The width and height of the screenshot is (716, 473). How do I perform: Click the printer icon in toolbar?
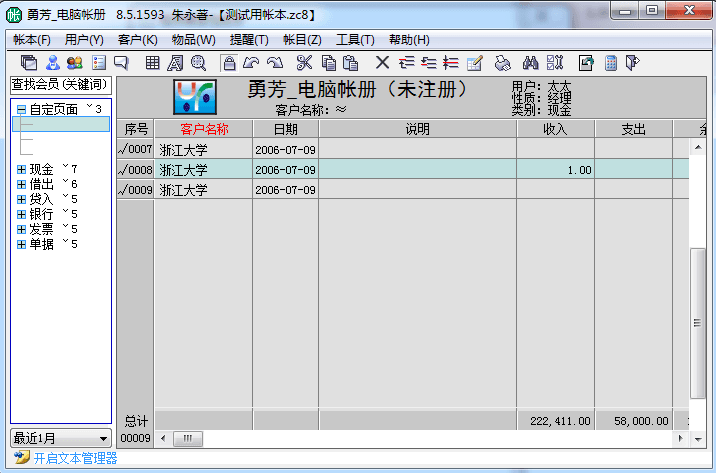[x=502, y=63]
